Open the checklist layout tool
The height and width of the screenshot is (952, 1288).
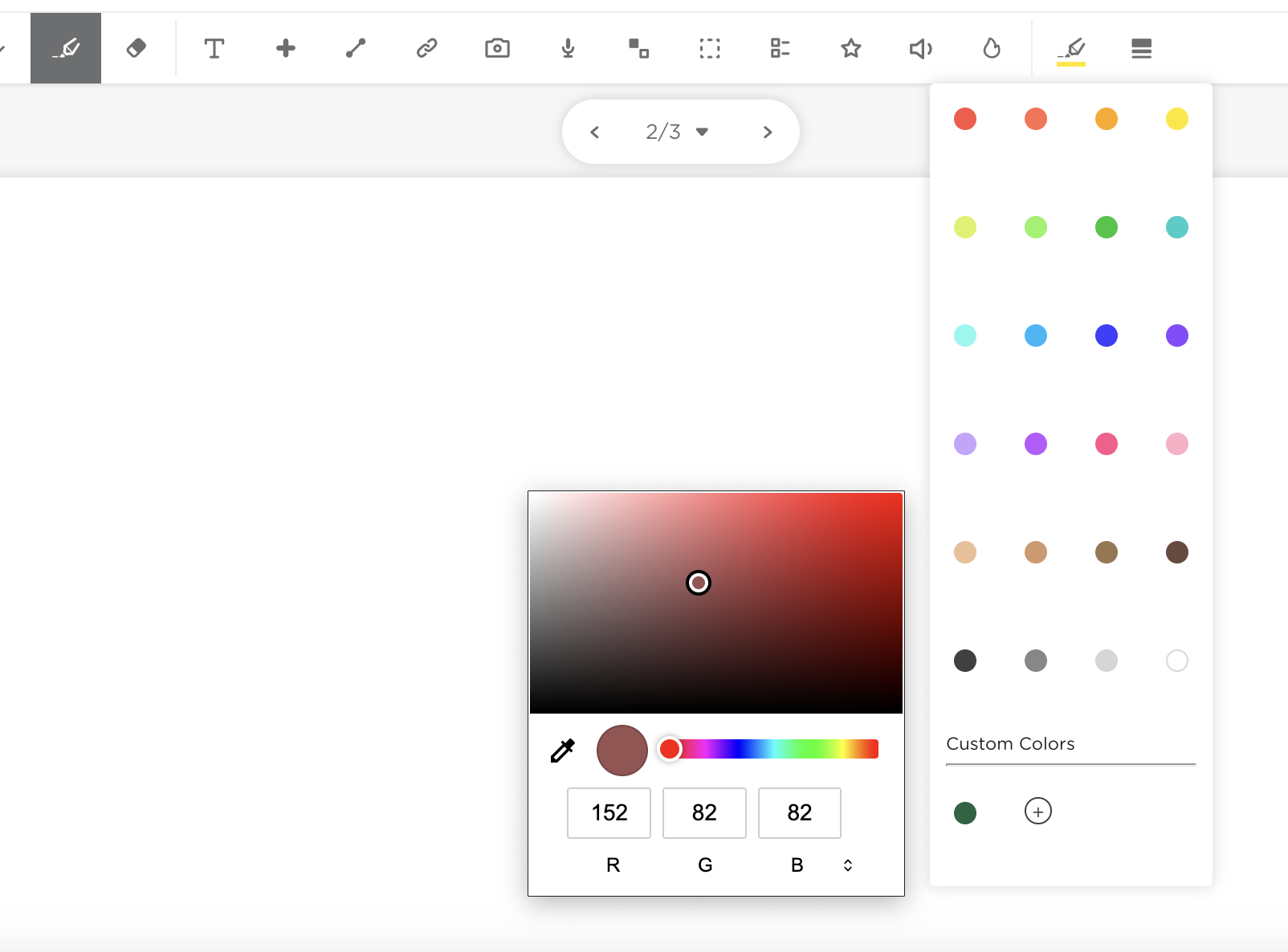[780, 48]
